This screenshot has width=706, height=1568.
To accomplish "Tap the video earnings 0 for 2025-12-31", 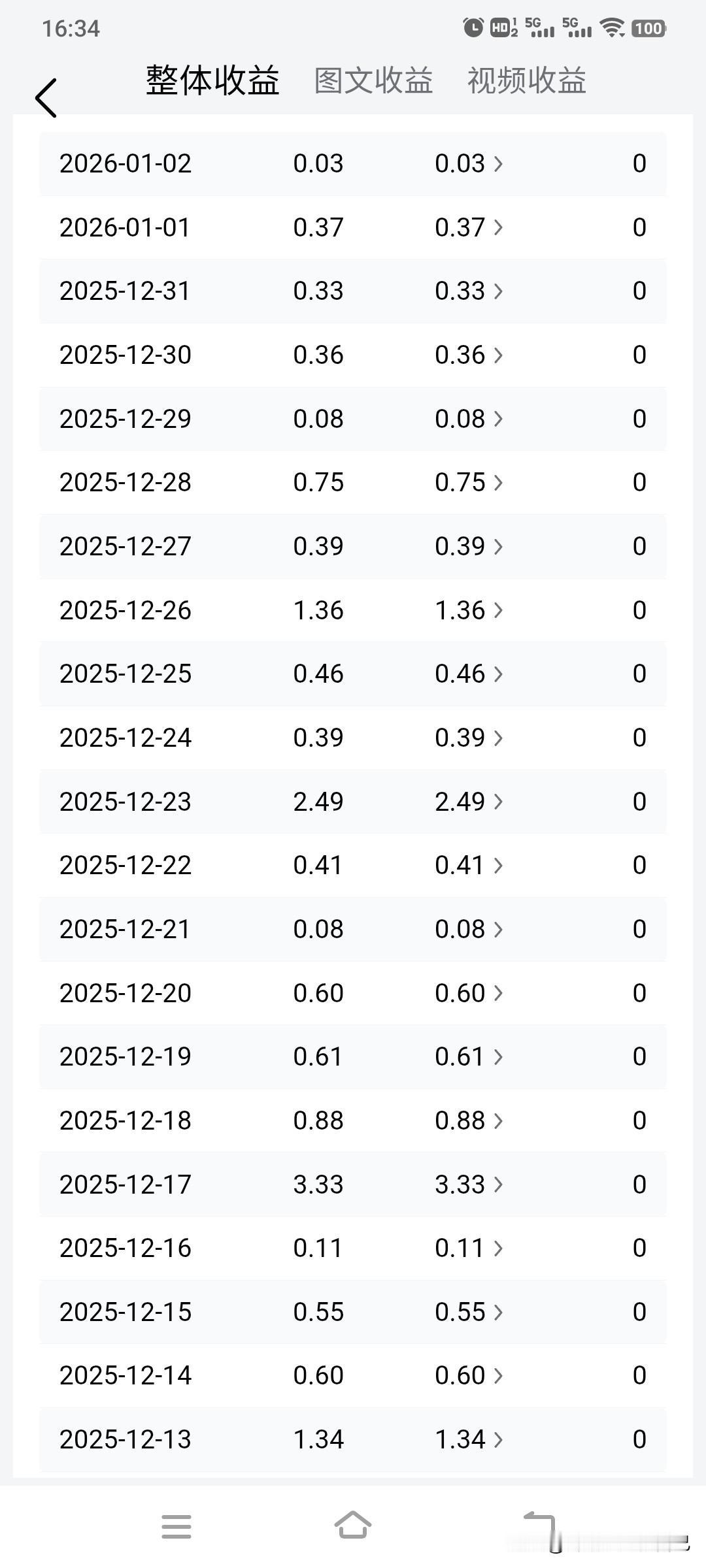I will (x=639, y=291).
